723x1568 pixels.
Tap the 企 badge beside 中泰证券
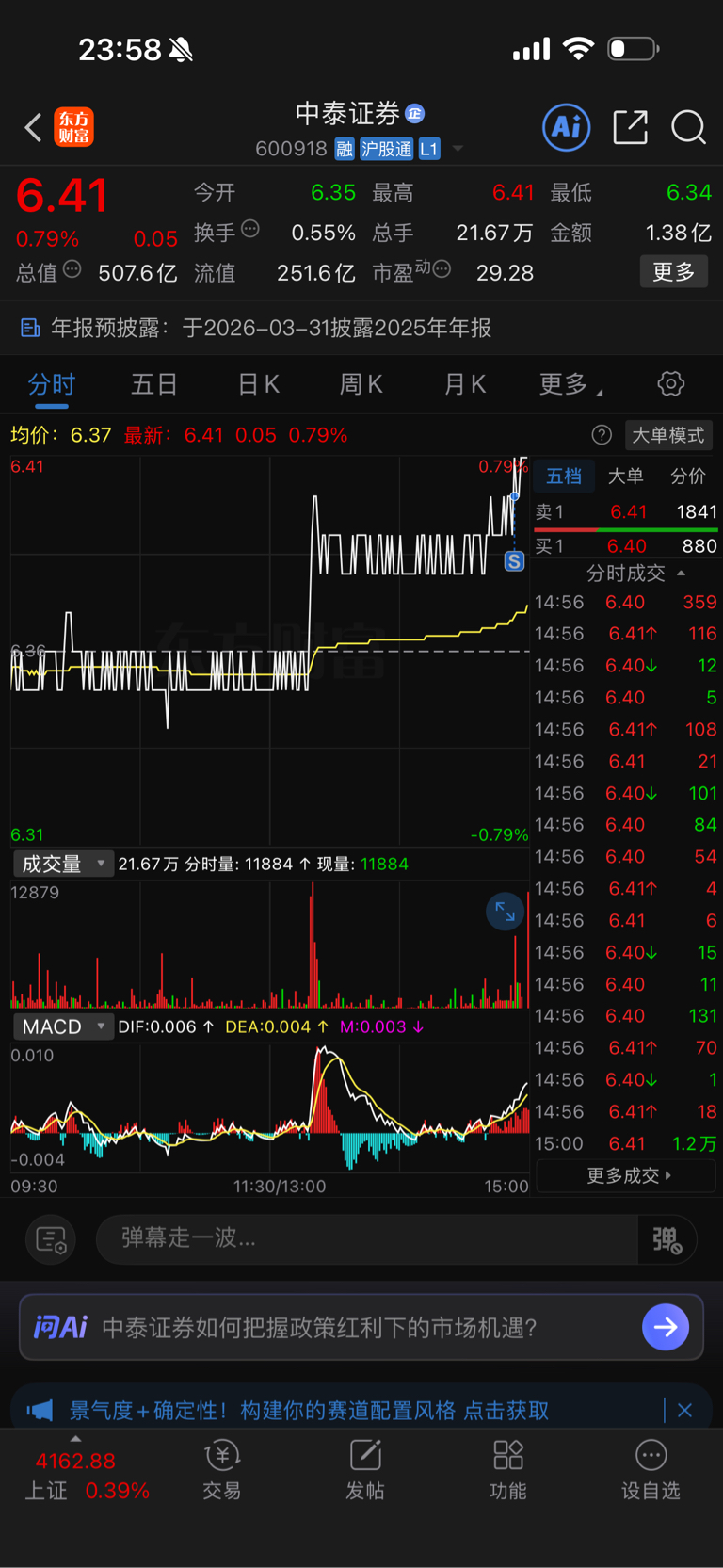415,113
